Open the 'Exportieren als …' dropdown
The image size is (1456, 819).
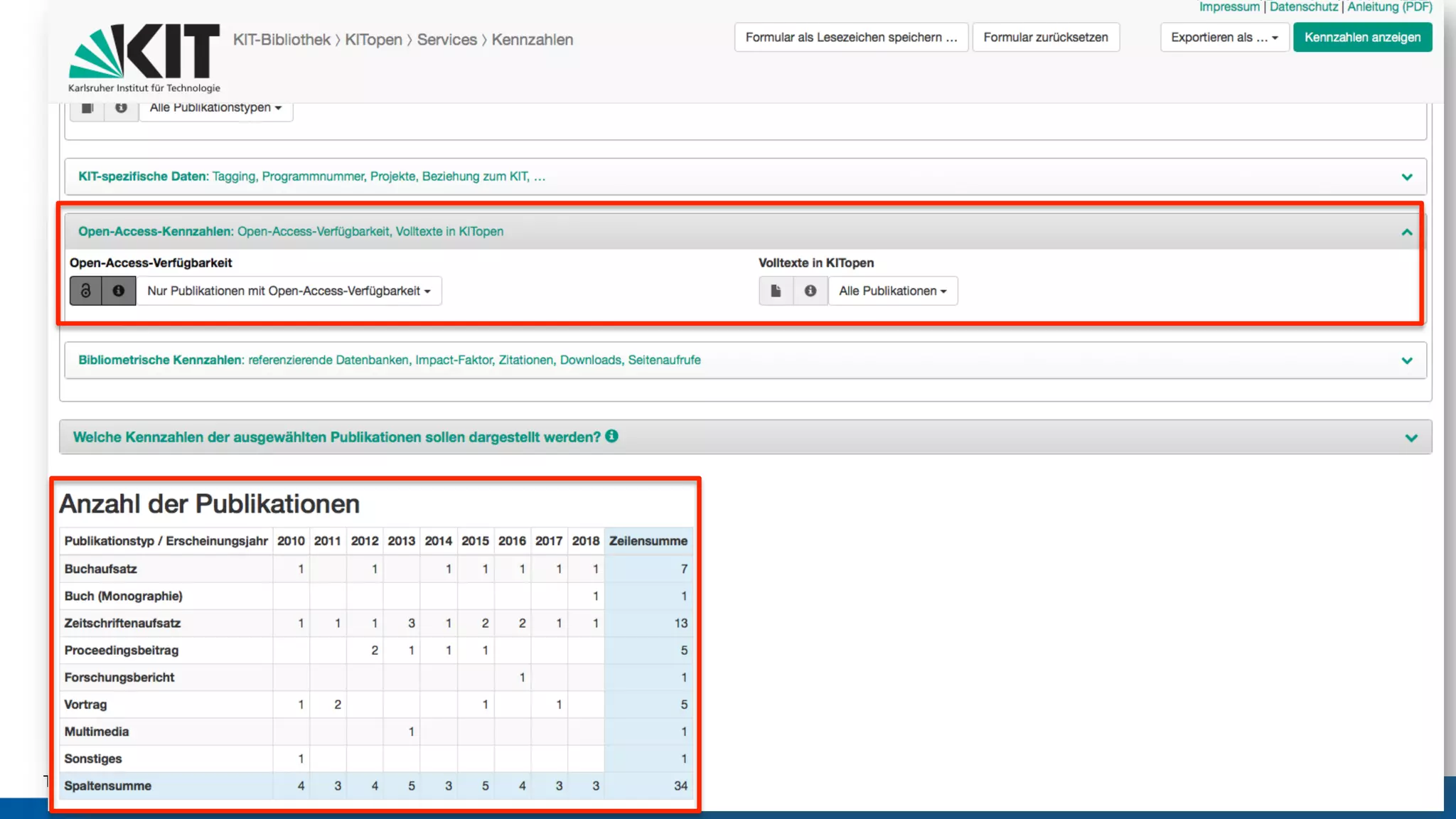click(x=1224, y=38)
